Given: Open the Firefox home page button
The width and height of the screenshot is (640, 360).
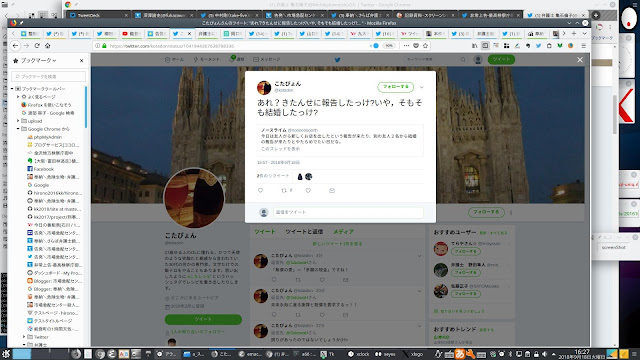Looking at the screenshot, I should [47, 46].
